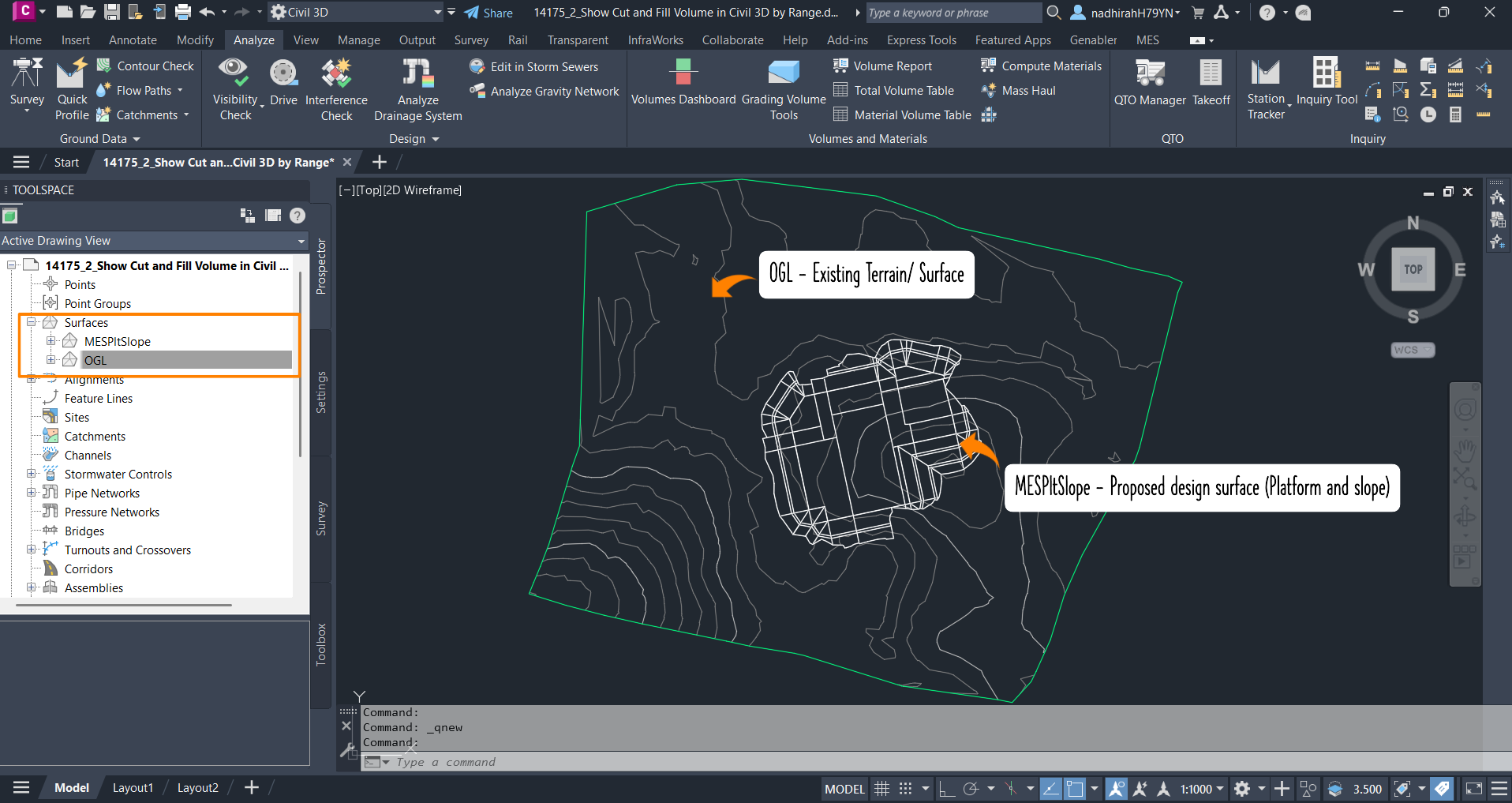The width and height of the screenshot is (1512, 803).
Task: Run the Interference Check tool
Action: (336, 89)
